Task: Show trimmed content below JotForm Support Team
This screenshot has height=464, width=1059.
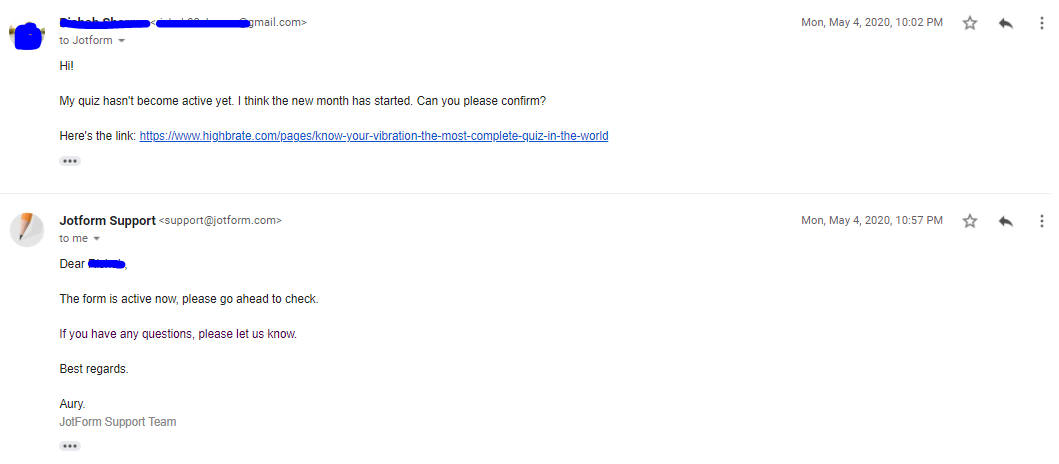Action: point(70,446)
